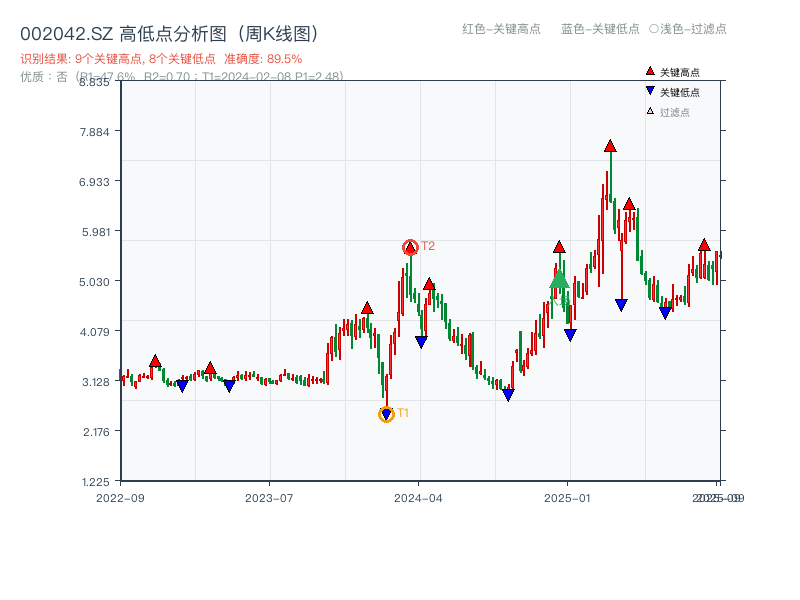Select the blue 关键低点 triangle legend icon
The image size is (800, 600).
pyautogui.click(x=650, y=90)
